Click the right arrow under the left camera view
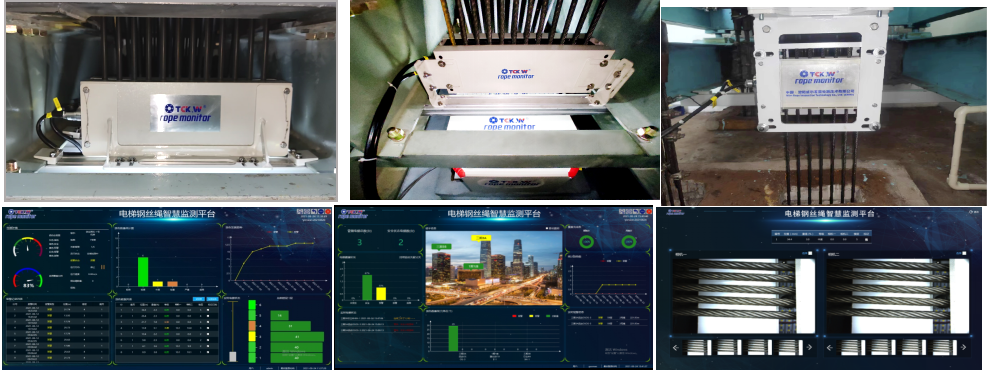The width and height of the screenshot is (987, 374). click(x=809, y=347)
